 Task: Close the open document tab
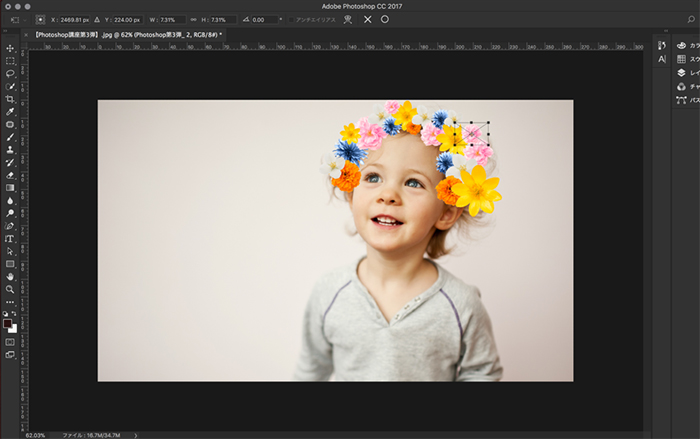click(x=26, y=34)
